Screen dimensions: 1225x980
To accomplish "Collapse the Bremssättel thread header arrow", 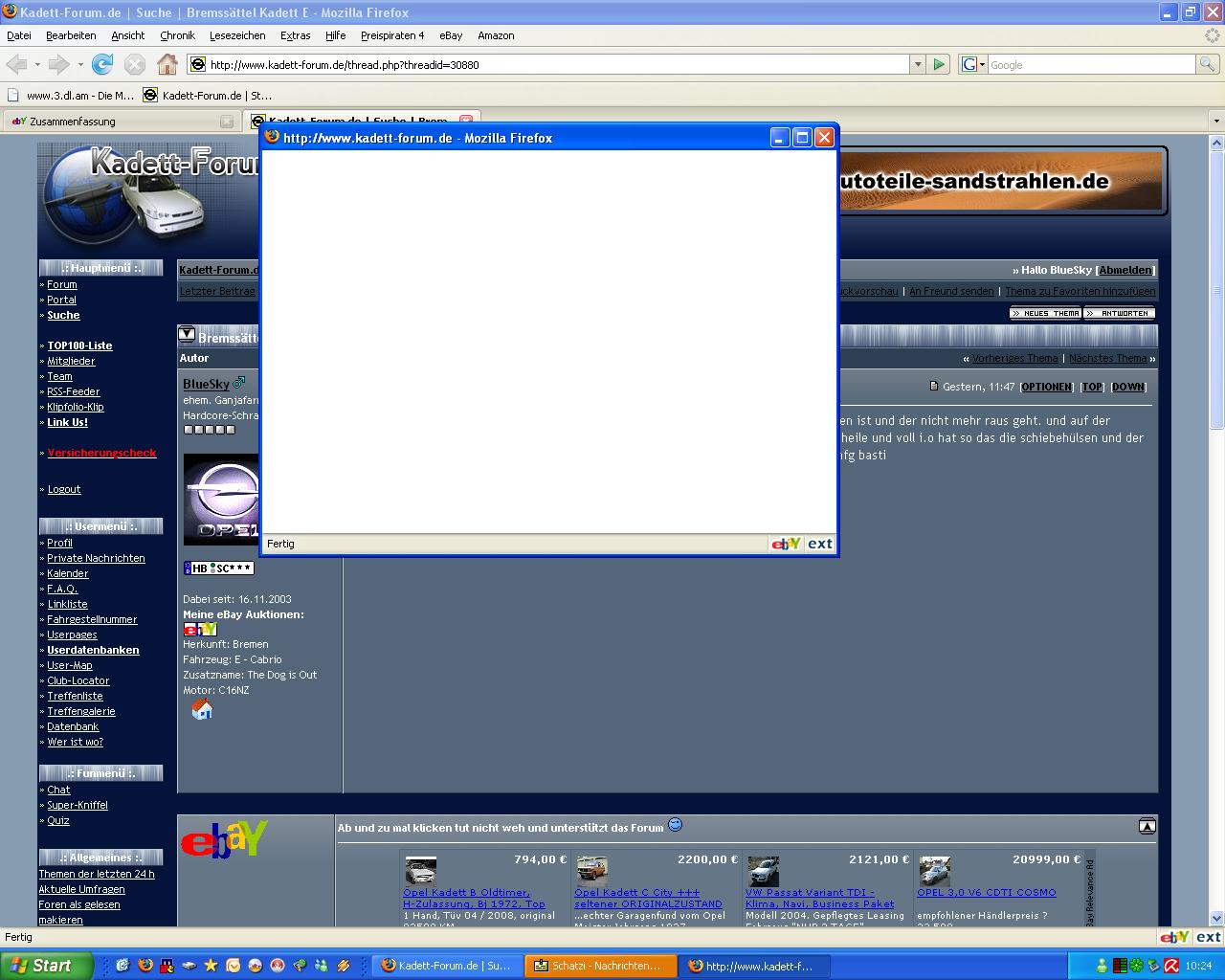I will click(x=187, y=335).
